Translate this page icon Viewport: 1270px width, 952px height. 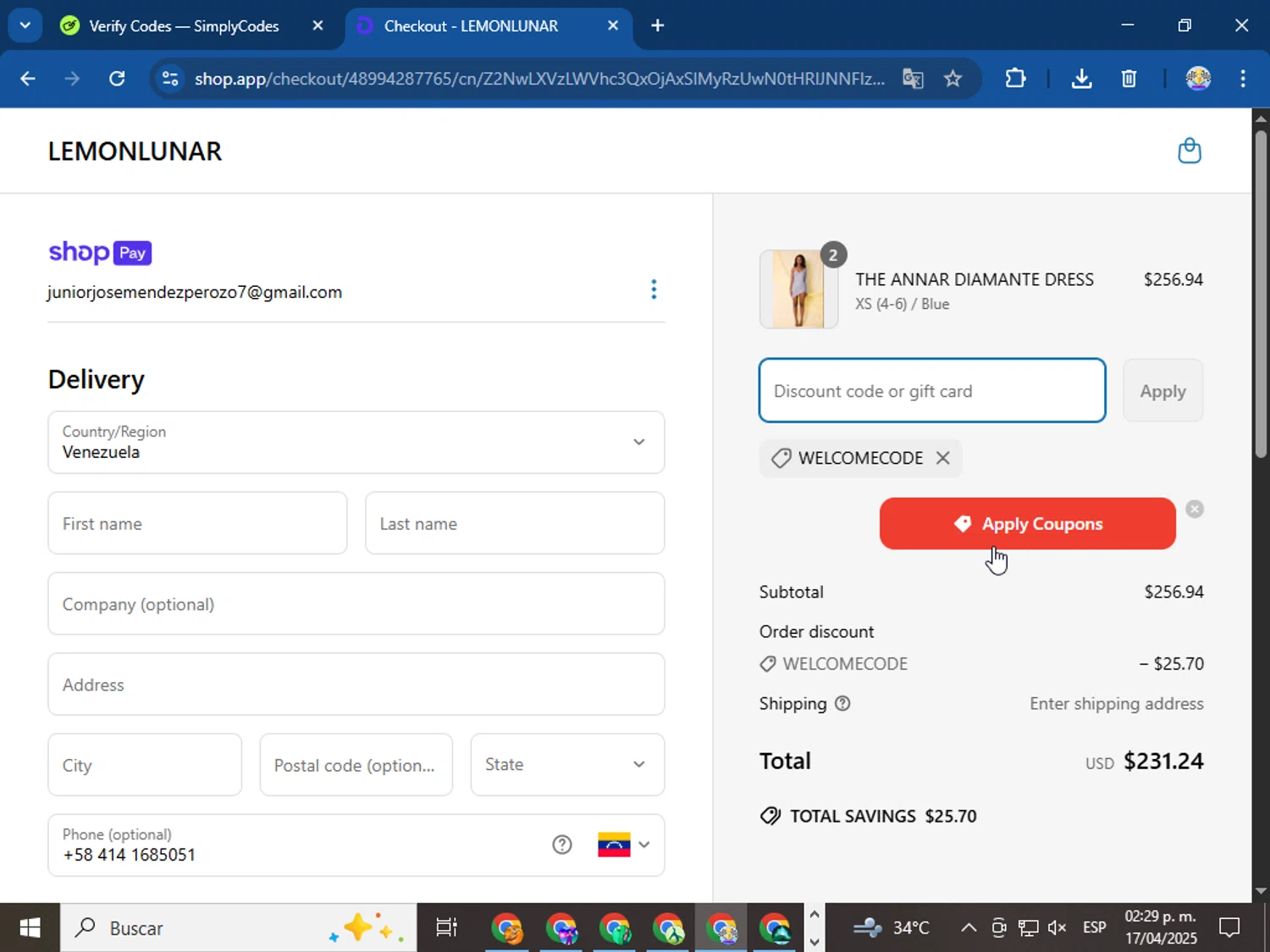[x=913, y=79]
